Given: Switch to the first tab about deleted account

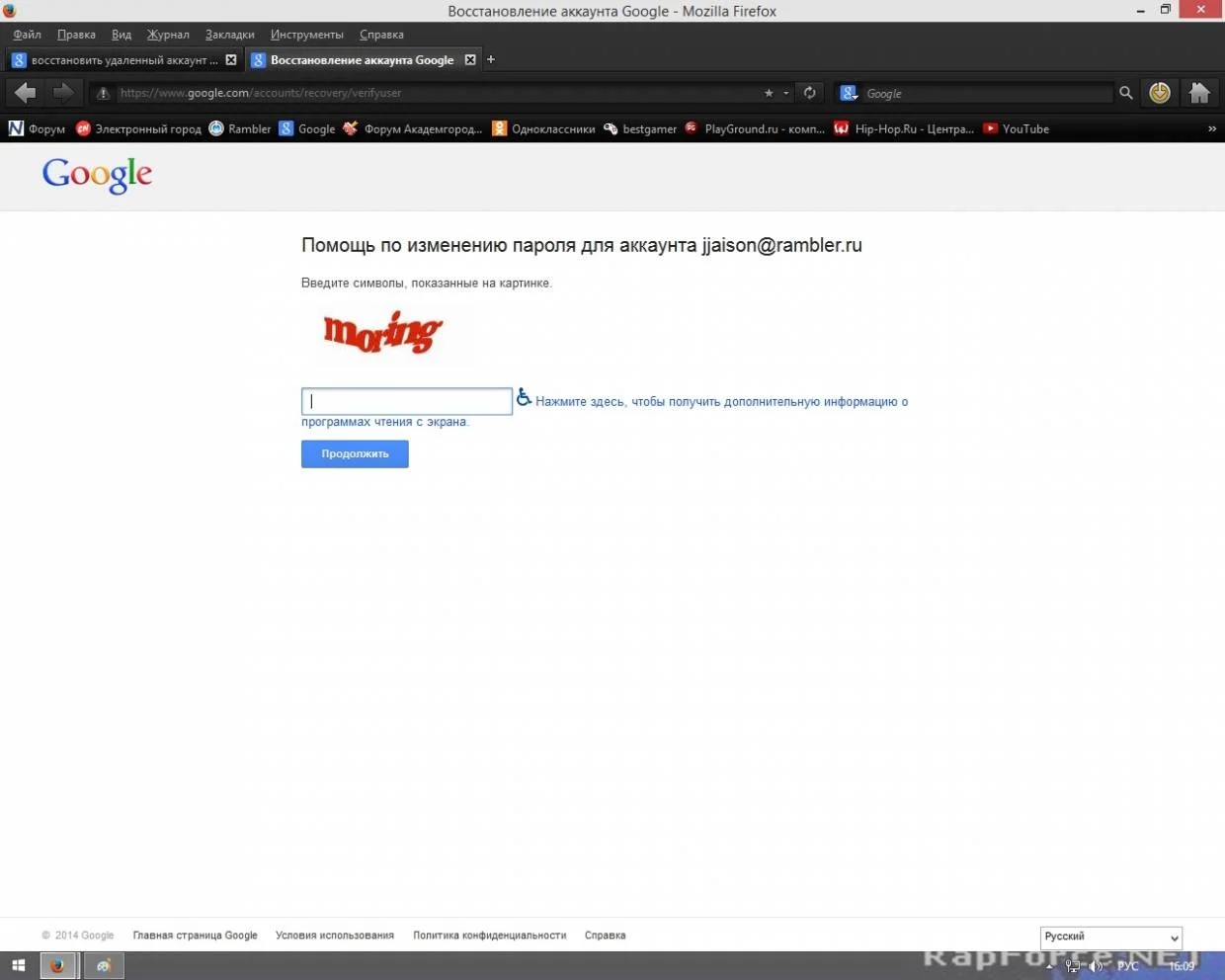Looking at the screenshot, I should click(x=123, y=59).
